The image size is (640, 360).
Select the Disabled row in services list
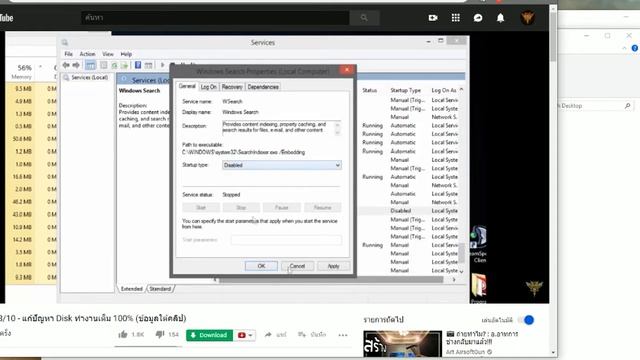(409, 211)
